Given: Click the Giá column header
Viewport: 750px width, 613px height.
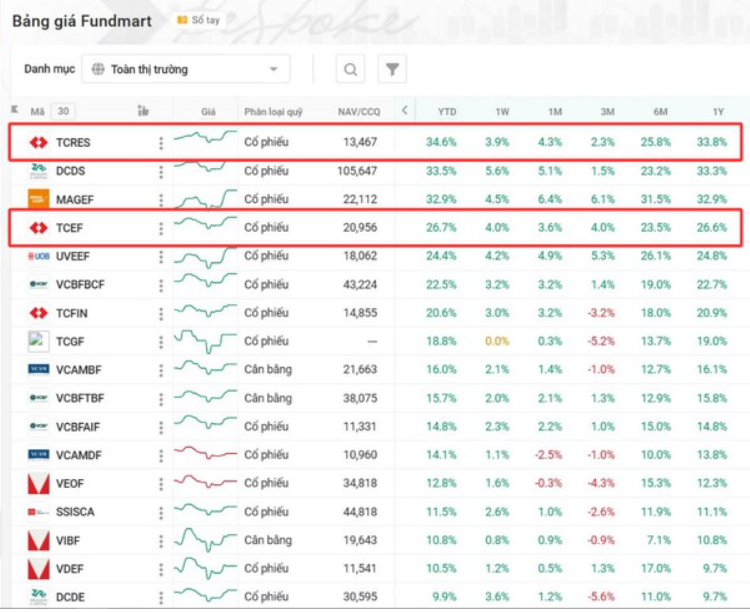Looking at the screenshot, I should (208, 111).
